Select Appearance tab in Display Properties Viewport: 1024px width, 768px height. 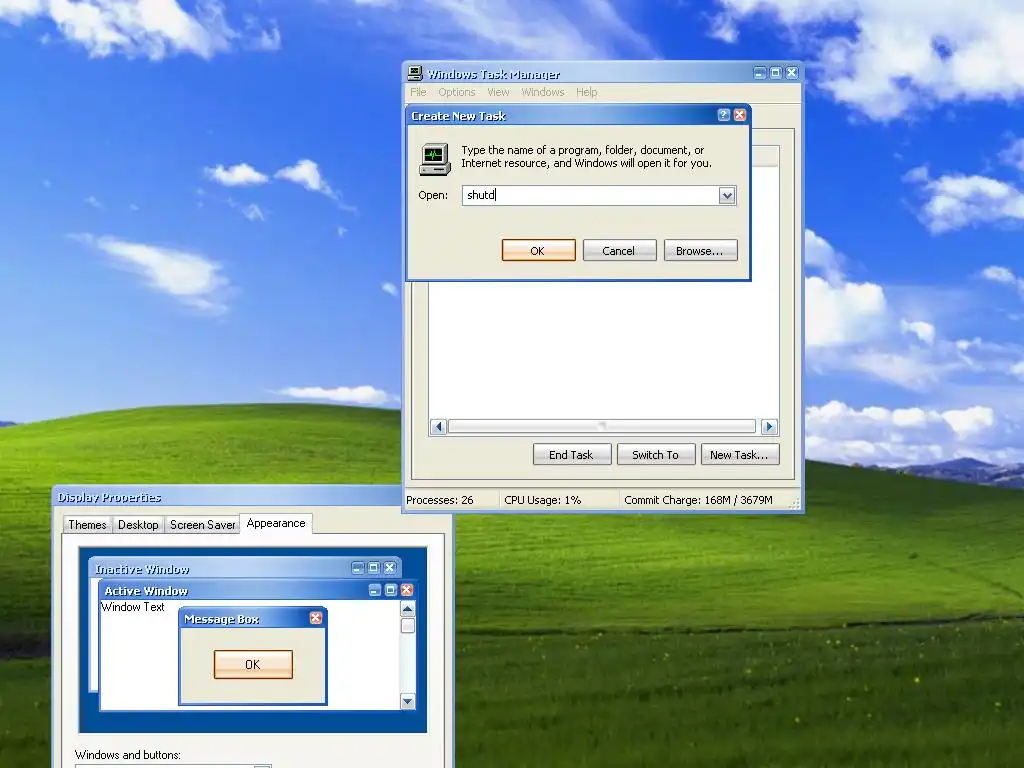click(276, 523)
